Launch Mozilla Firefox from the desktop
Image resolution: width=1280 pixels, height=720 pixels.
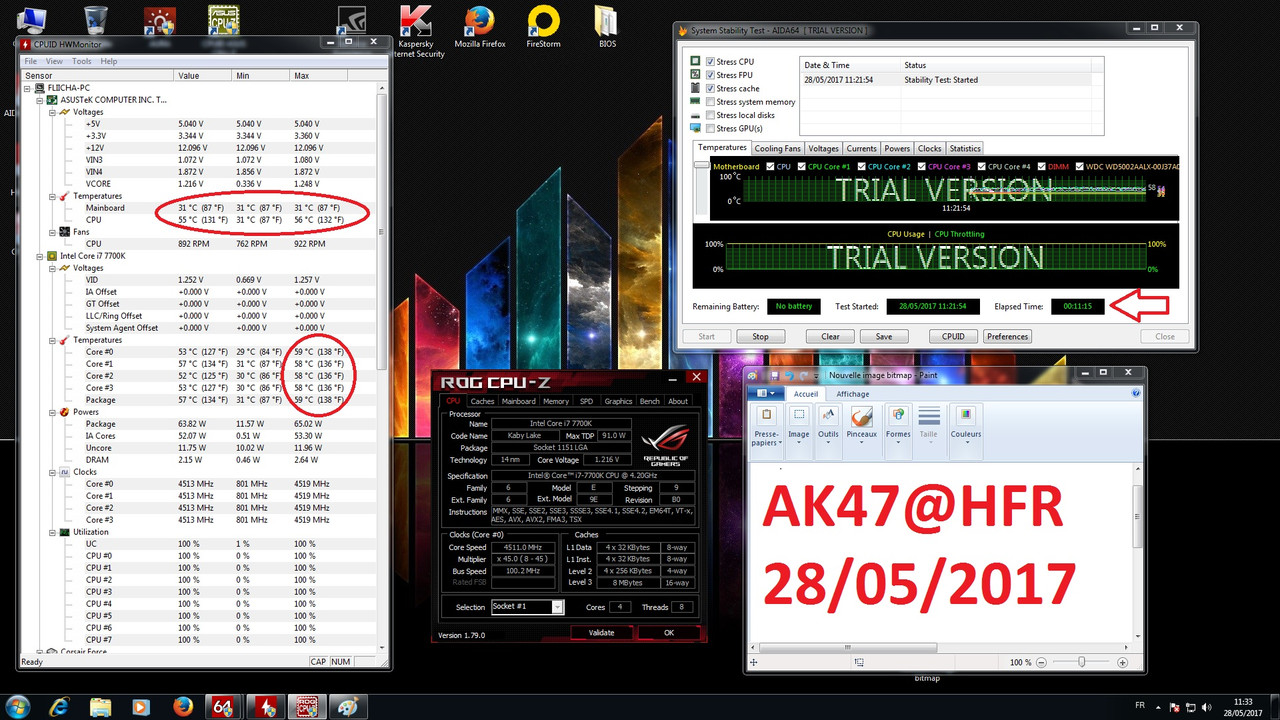pyautogui.click(x=478, y=22)
